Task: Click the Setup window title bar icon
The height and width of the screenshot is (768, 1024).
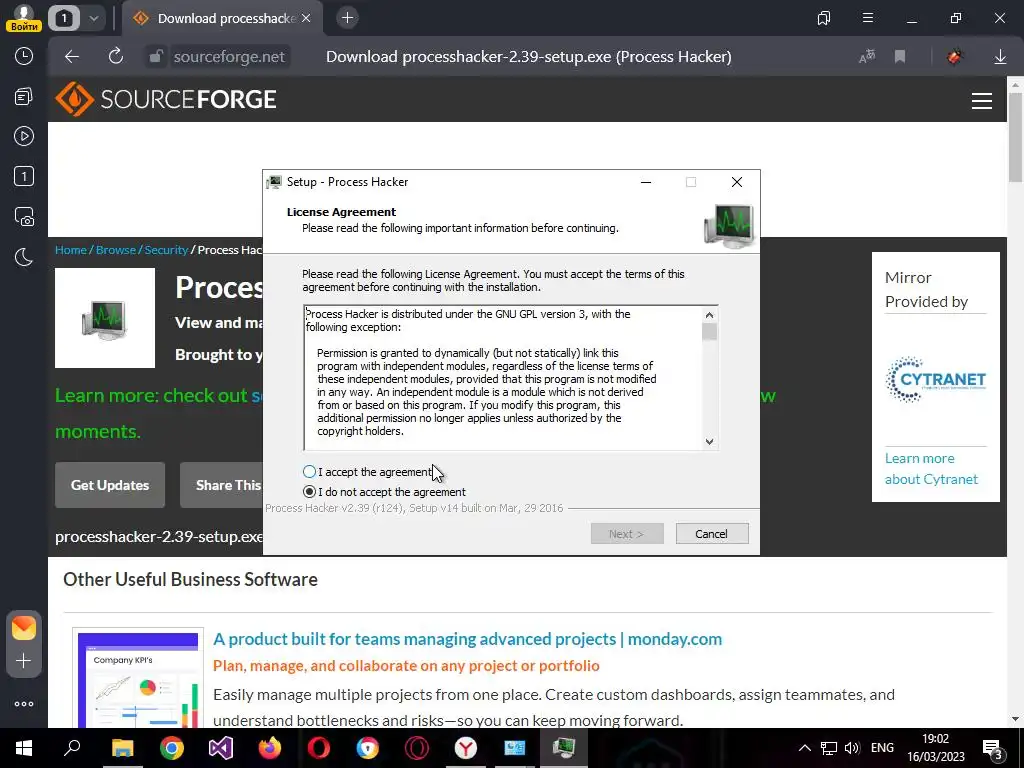Action: [x=274, y=182]
